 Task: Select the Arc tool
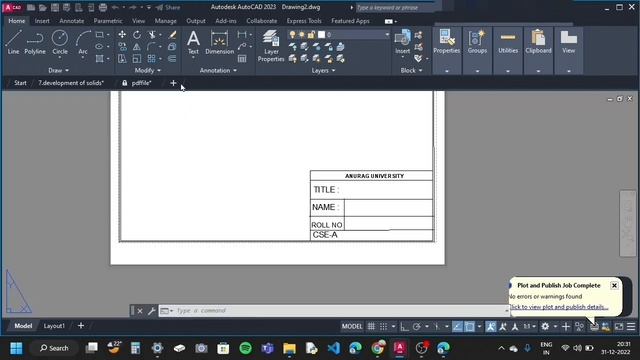(x=83, y=42)
